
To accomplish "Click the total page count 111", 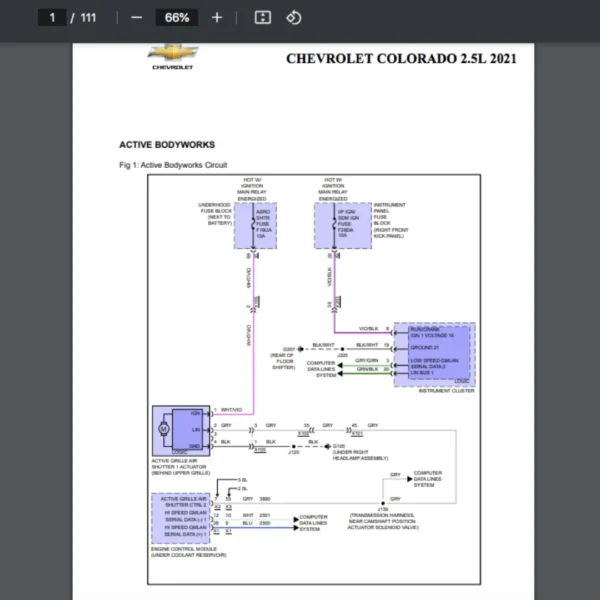I will click(x=88, y=18).
